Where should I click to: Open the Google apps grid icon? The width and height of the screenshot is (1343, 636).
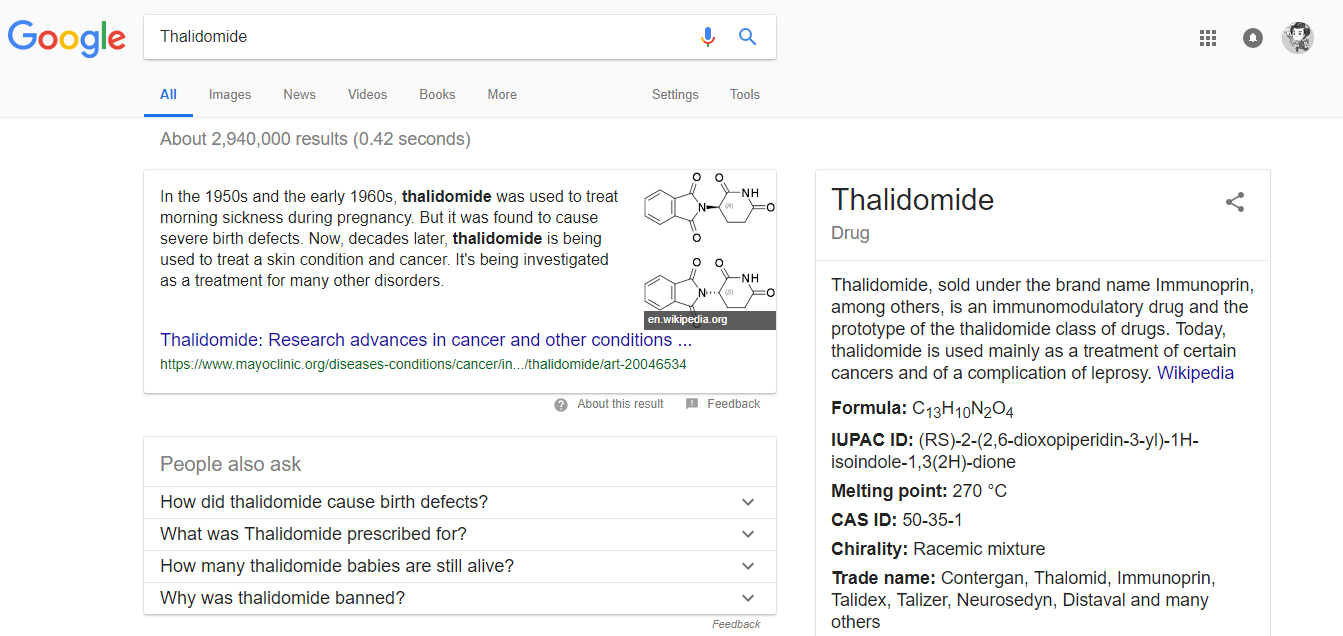pyautogui.click(x=1208, y=38)
